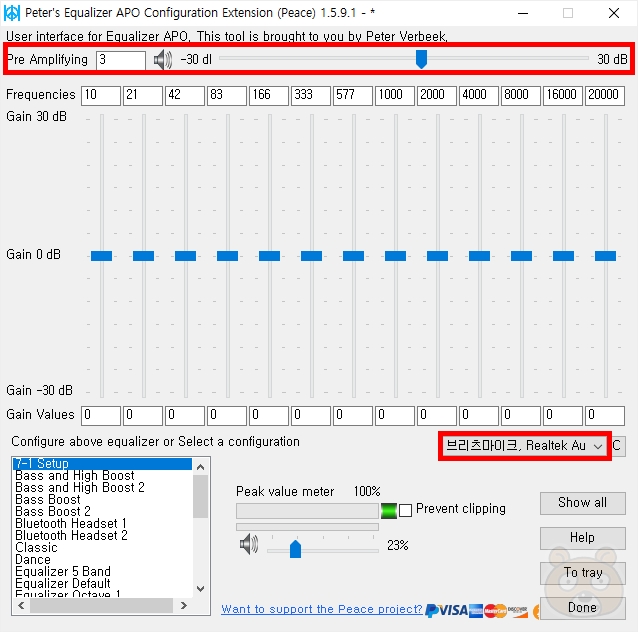Select the 7-1 Setup configuration
Viewport: 638px width, 632px height.
(x=102, y=464)
